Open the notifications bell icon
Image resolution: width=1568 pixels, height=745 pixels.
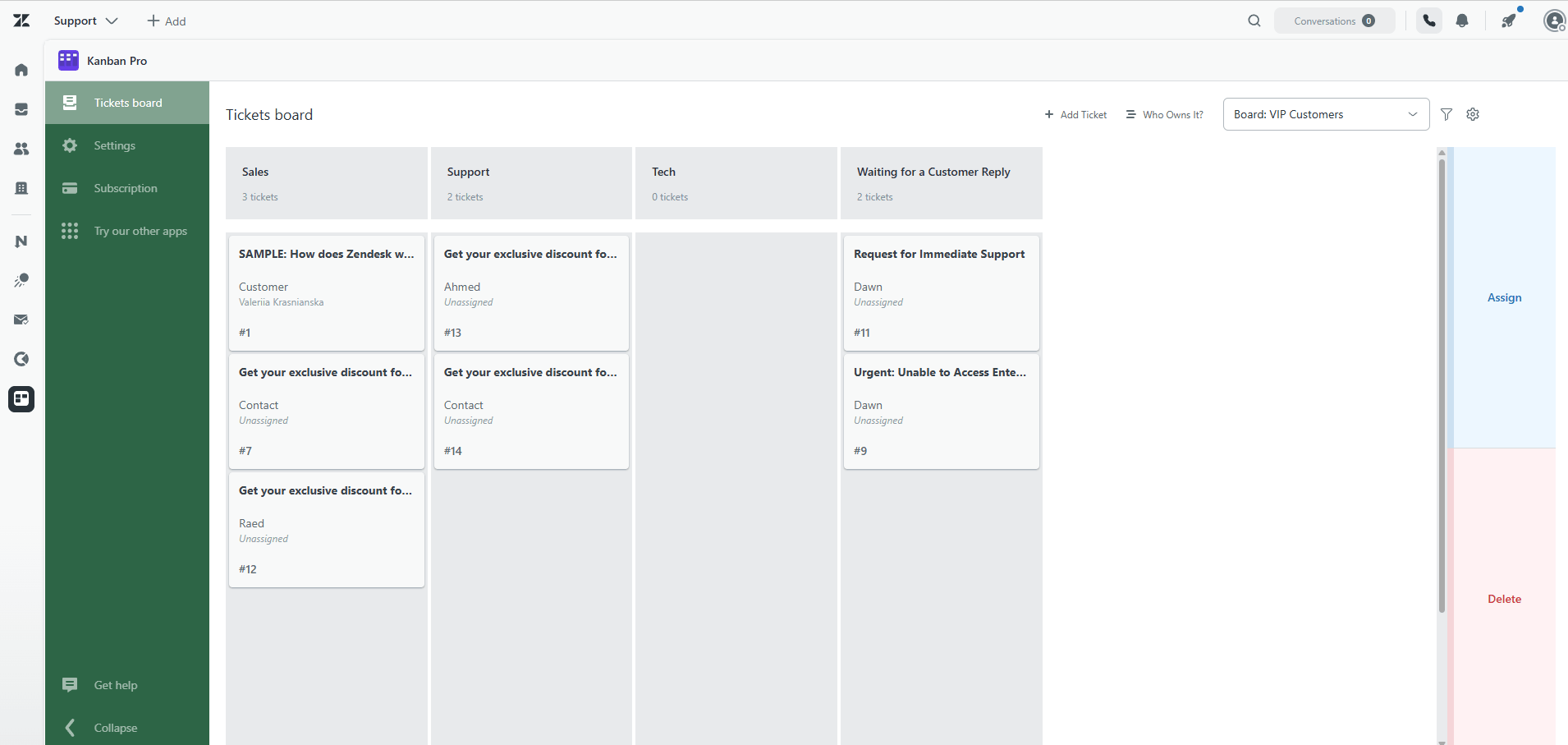point(1462,21)
